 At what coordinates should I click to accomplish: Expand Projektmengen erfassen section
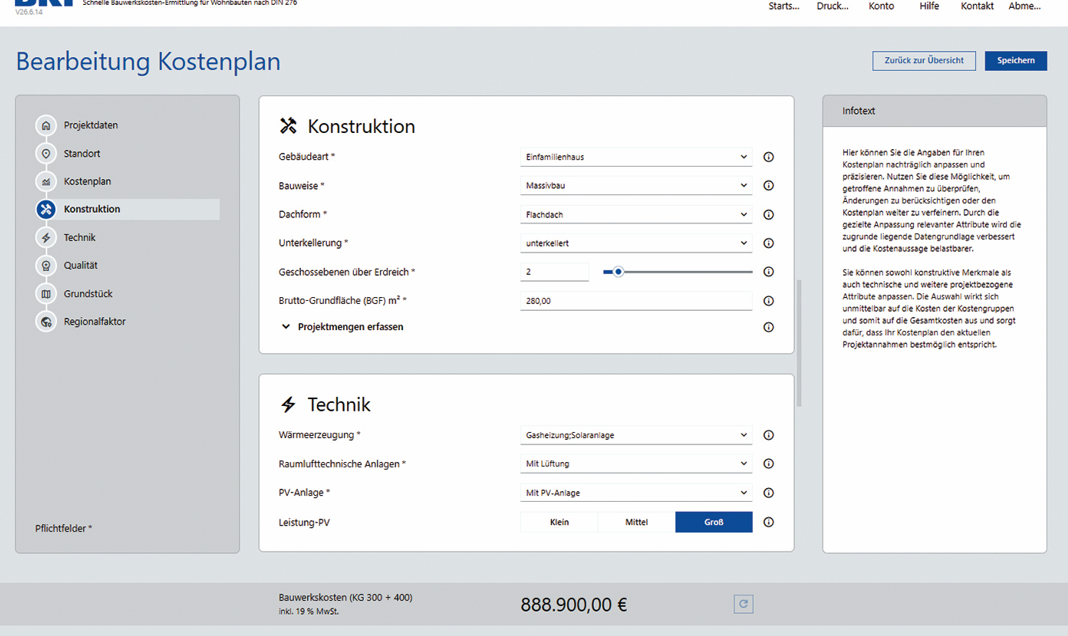click(x=342, y=328)
